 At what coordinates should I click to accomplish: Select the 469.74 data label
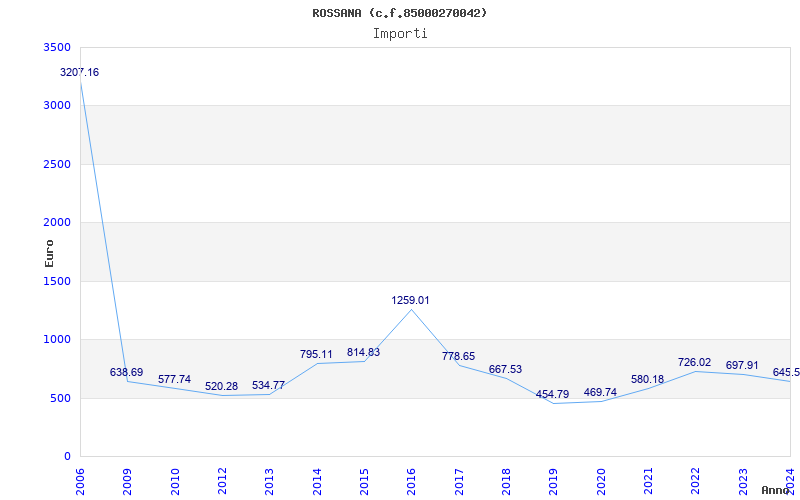tap(600, 392)
